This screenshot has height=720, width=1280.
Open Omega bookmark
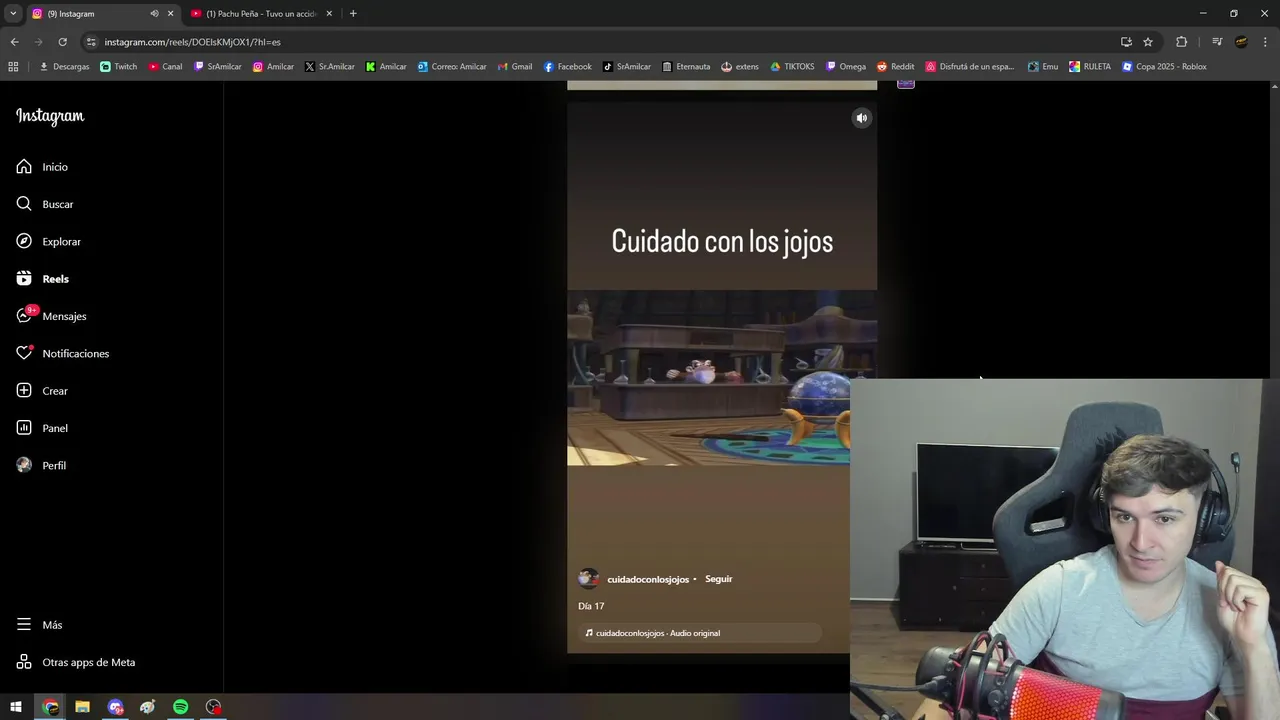[x=846, y=67]
